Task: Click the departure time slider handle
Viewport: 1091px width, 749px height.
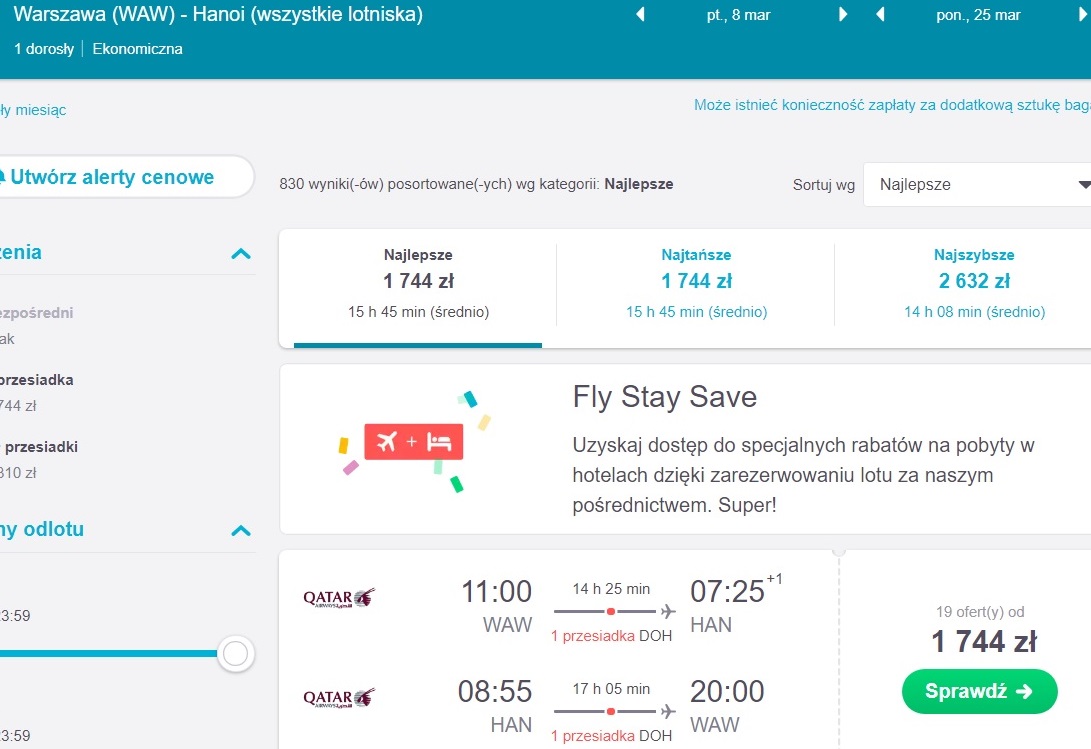Action: pos(235,654)
